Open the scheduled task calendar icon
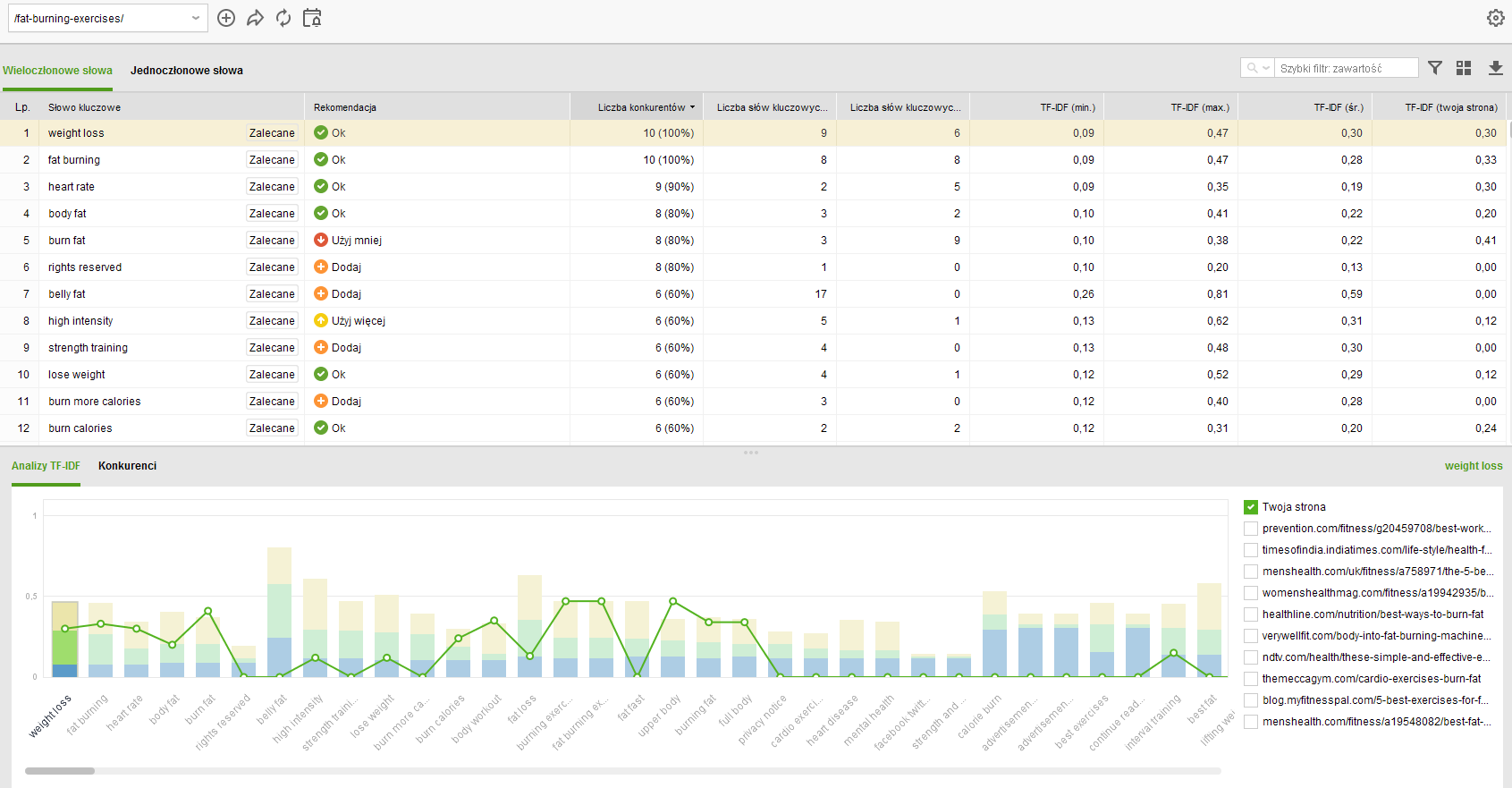The height and width of the screenshot is (788, 1512). coord(312,18)
